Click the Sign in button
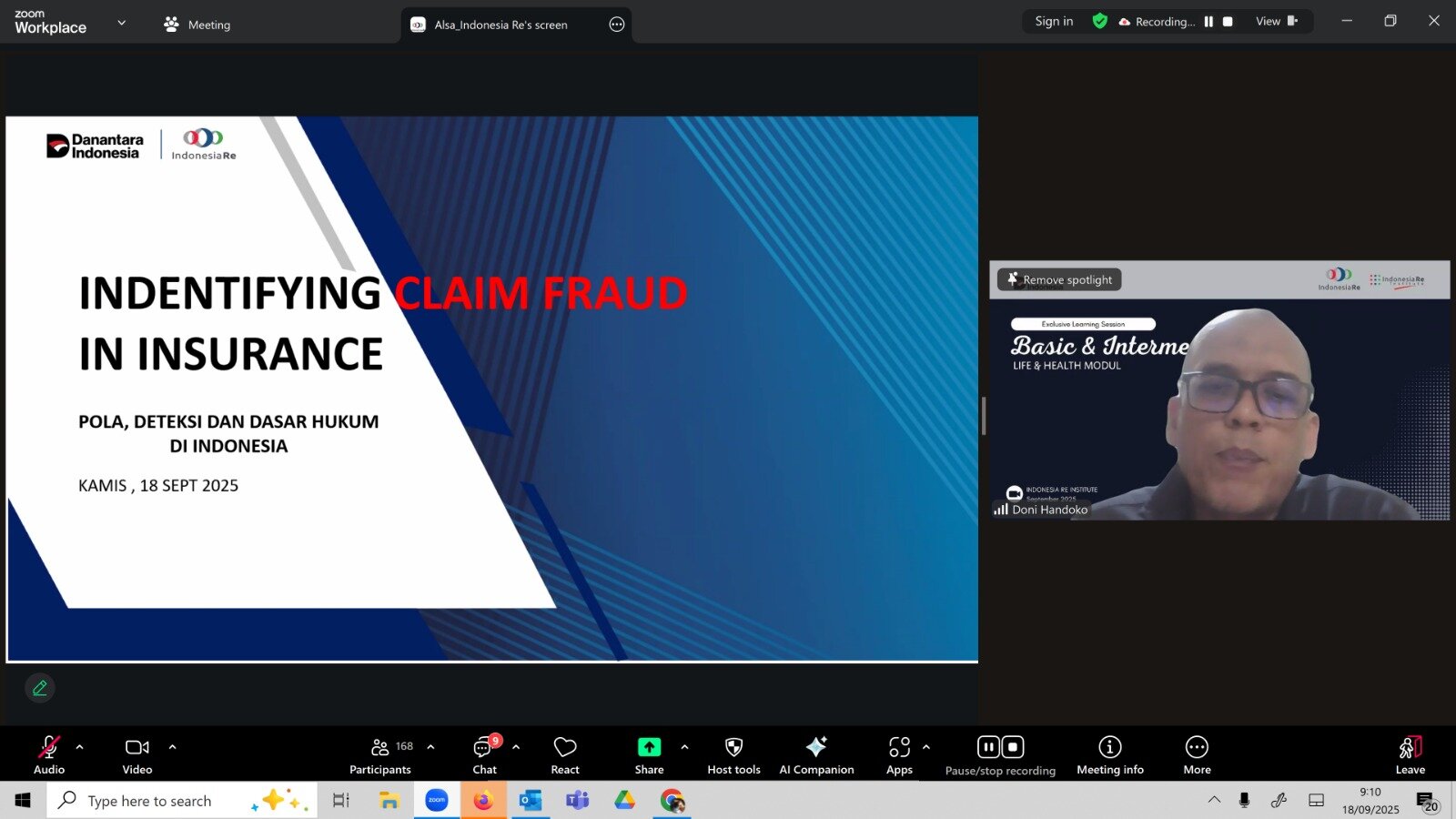The image size is (1456, 819). (1054, 22)
